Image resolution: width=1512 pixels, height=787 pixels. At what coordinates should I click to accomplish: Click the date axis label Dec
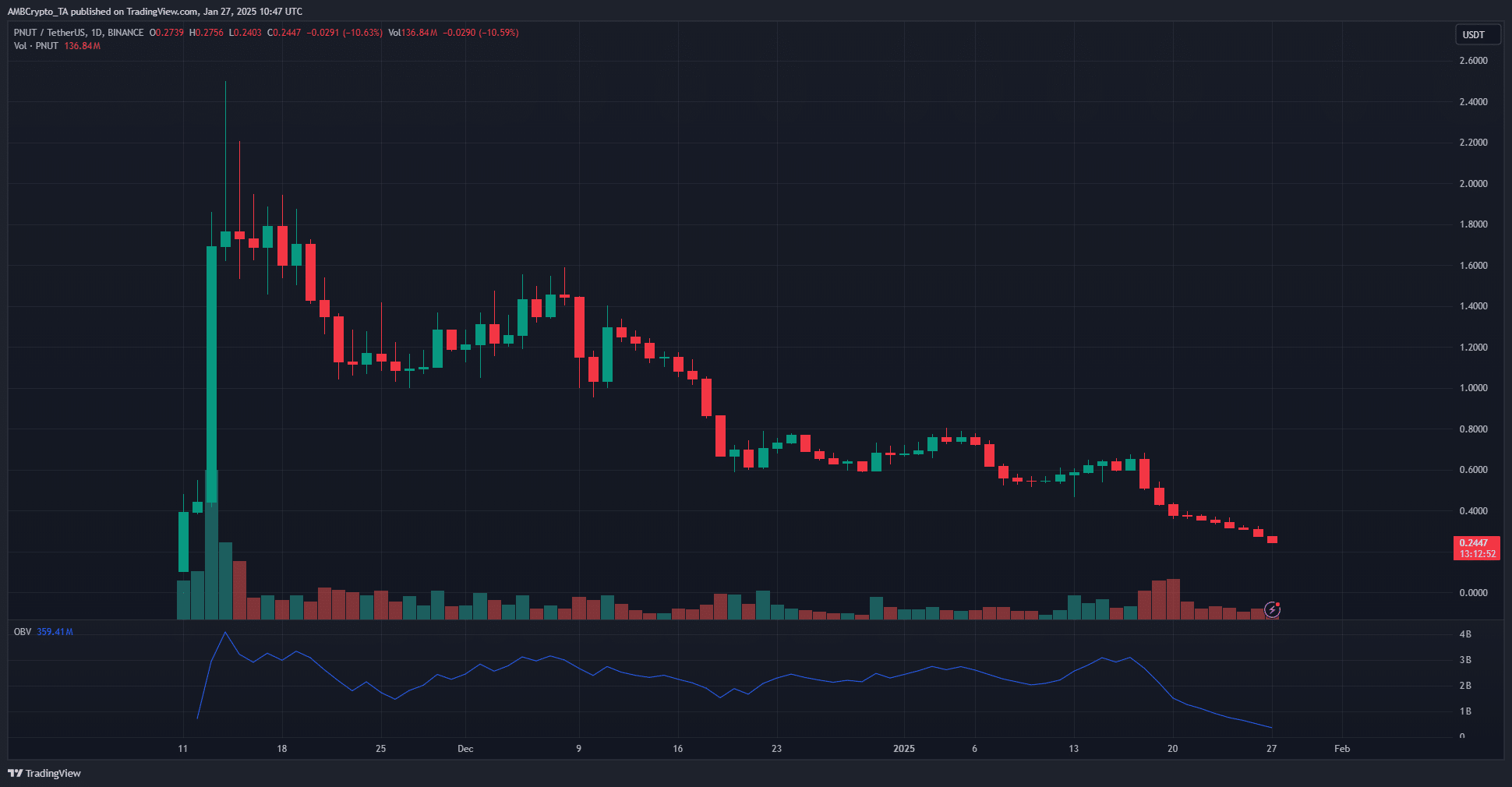[x=465, y=749]
